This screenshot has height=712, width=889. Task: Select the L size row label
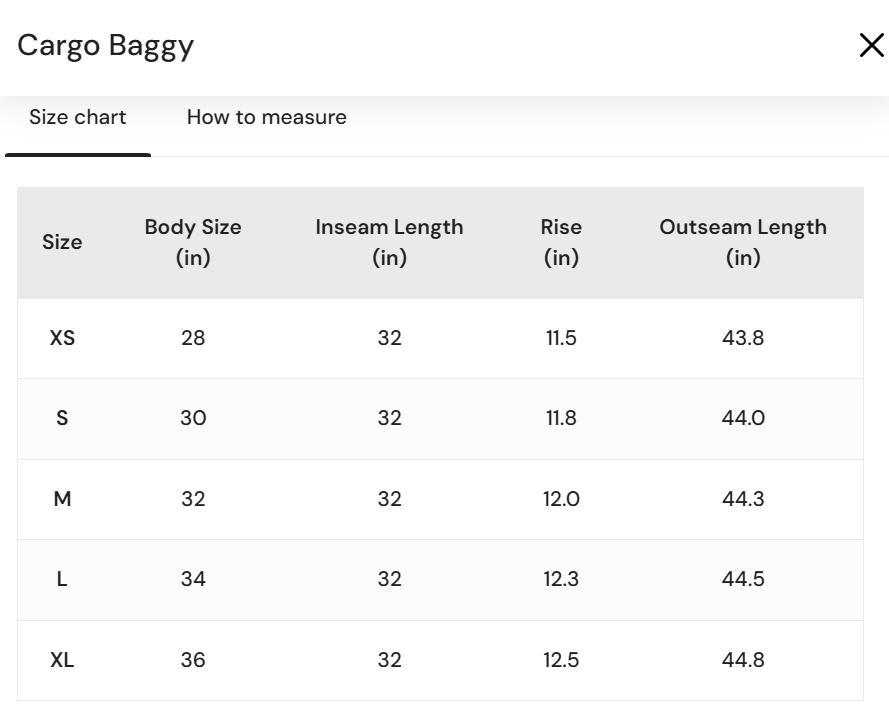click(62, 579)
